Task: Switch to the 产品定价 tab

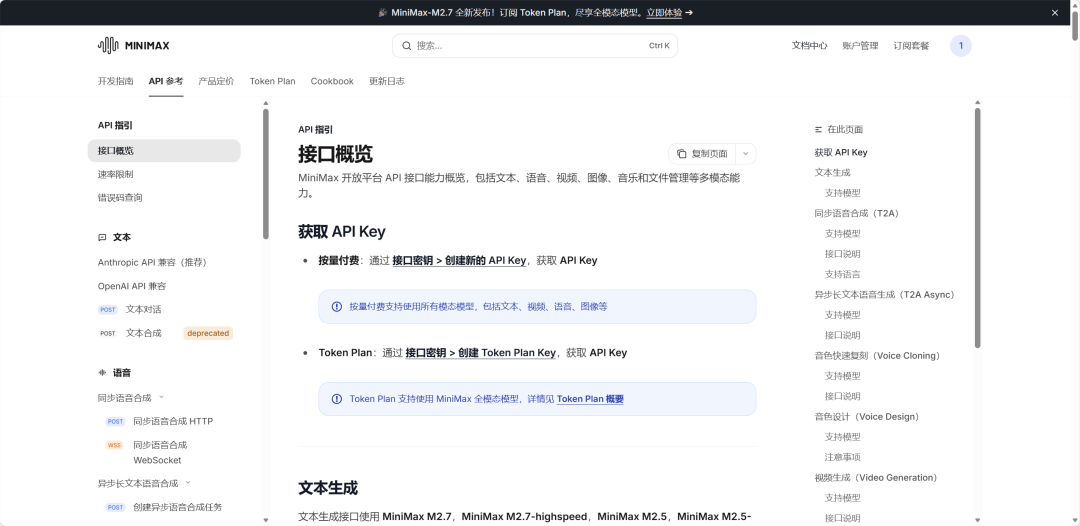Action: (x=216, y=81)
